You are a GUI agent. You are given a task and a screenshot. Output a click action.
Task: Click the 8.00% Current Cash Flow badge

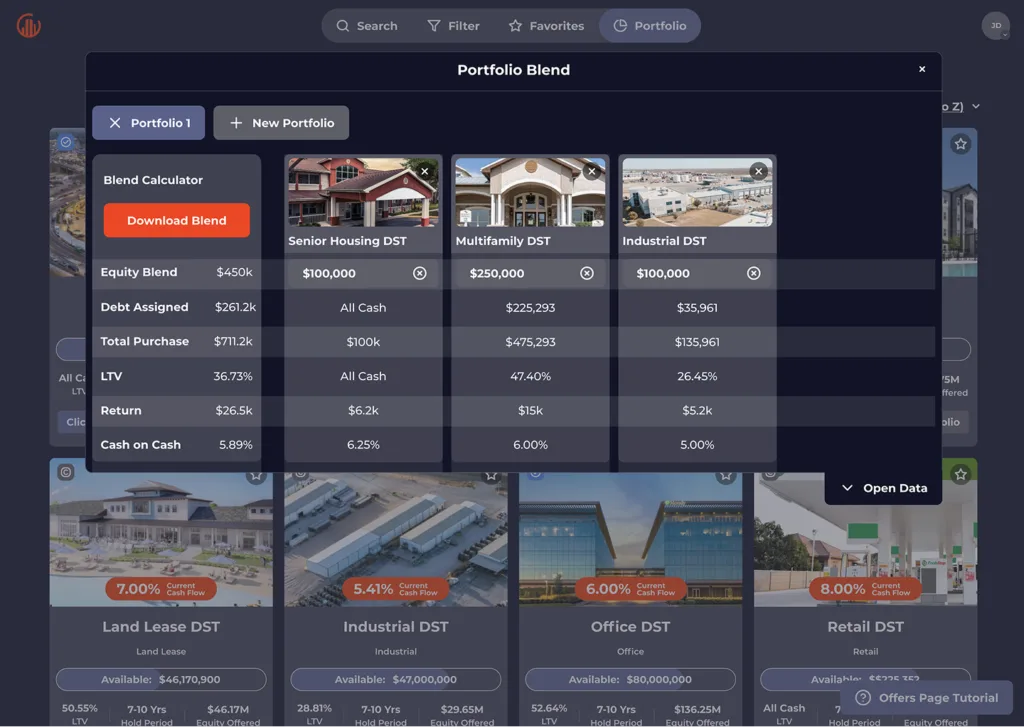tap(865, 589)
